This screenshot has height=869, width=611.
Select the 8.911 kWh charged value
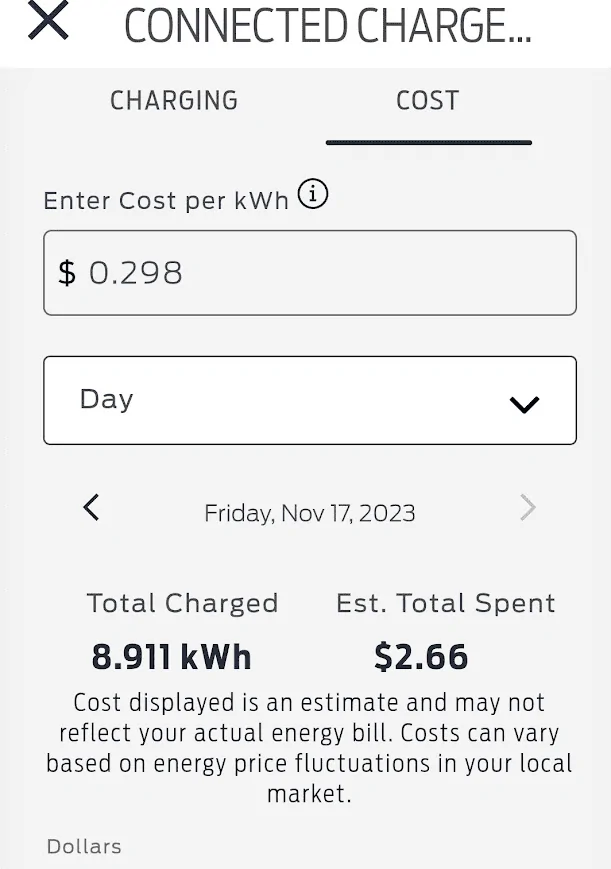[x=171, y=657]
